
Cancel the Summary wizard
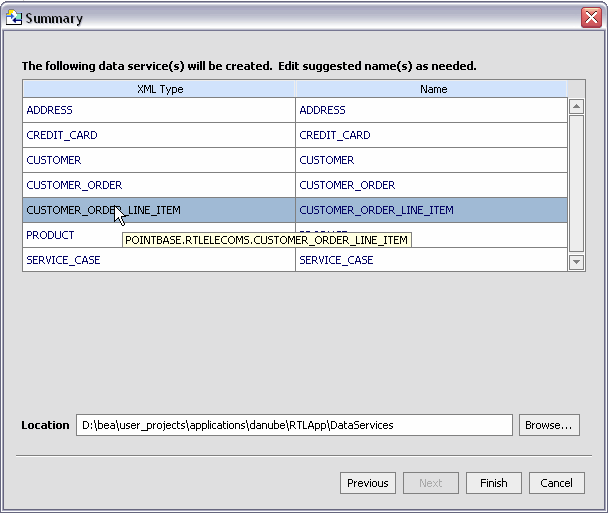click(557, 483)
